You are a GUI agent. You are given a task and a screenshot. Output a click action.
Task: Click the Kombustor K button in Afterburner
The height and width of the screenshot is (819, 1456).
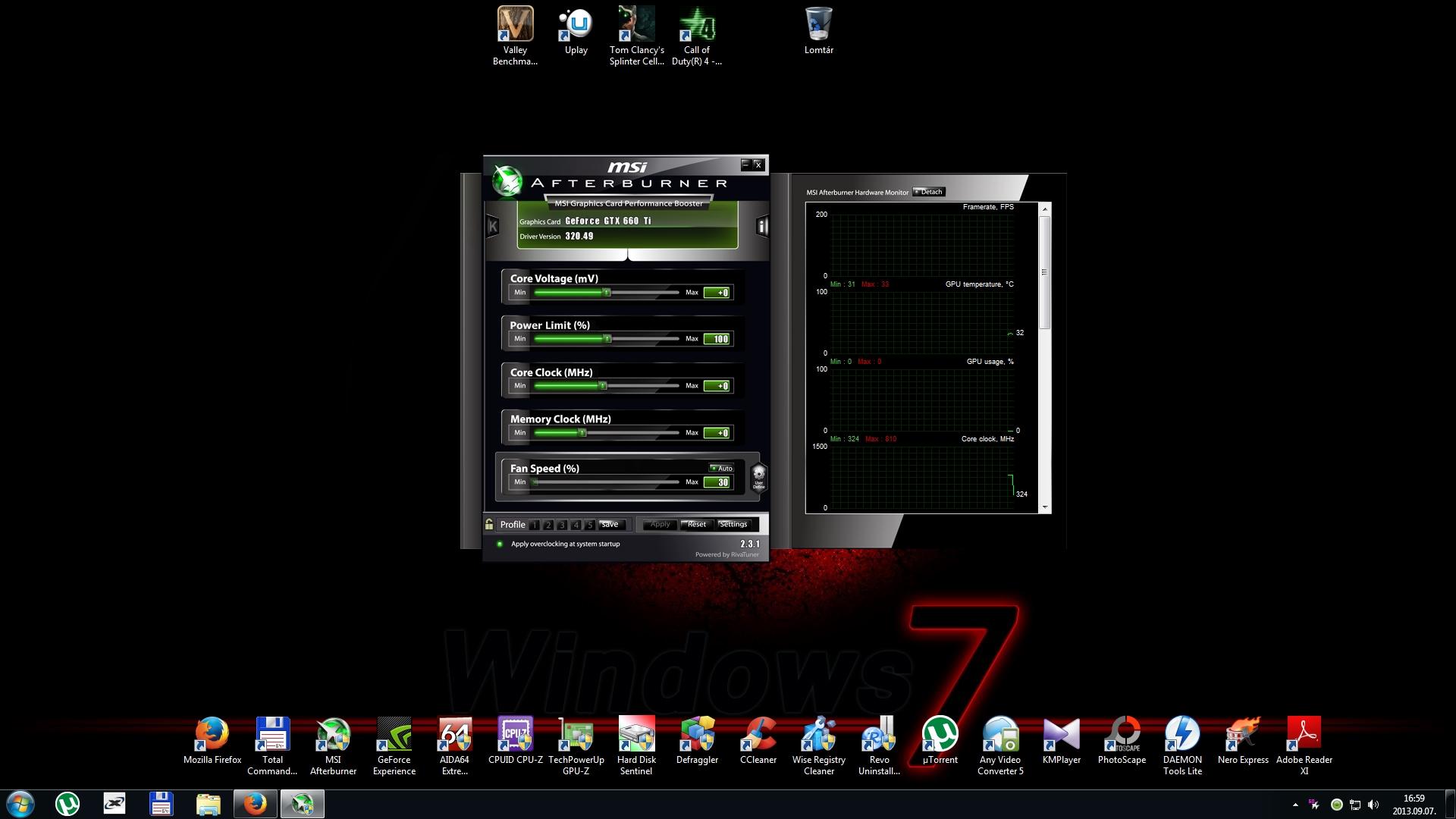pyautogui.click(x=493, y=226)
